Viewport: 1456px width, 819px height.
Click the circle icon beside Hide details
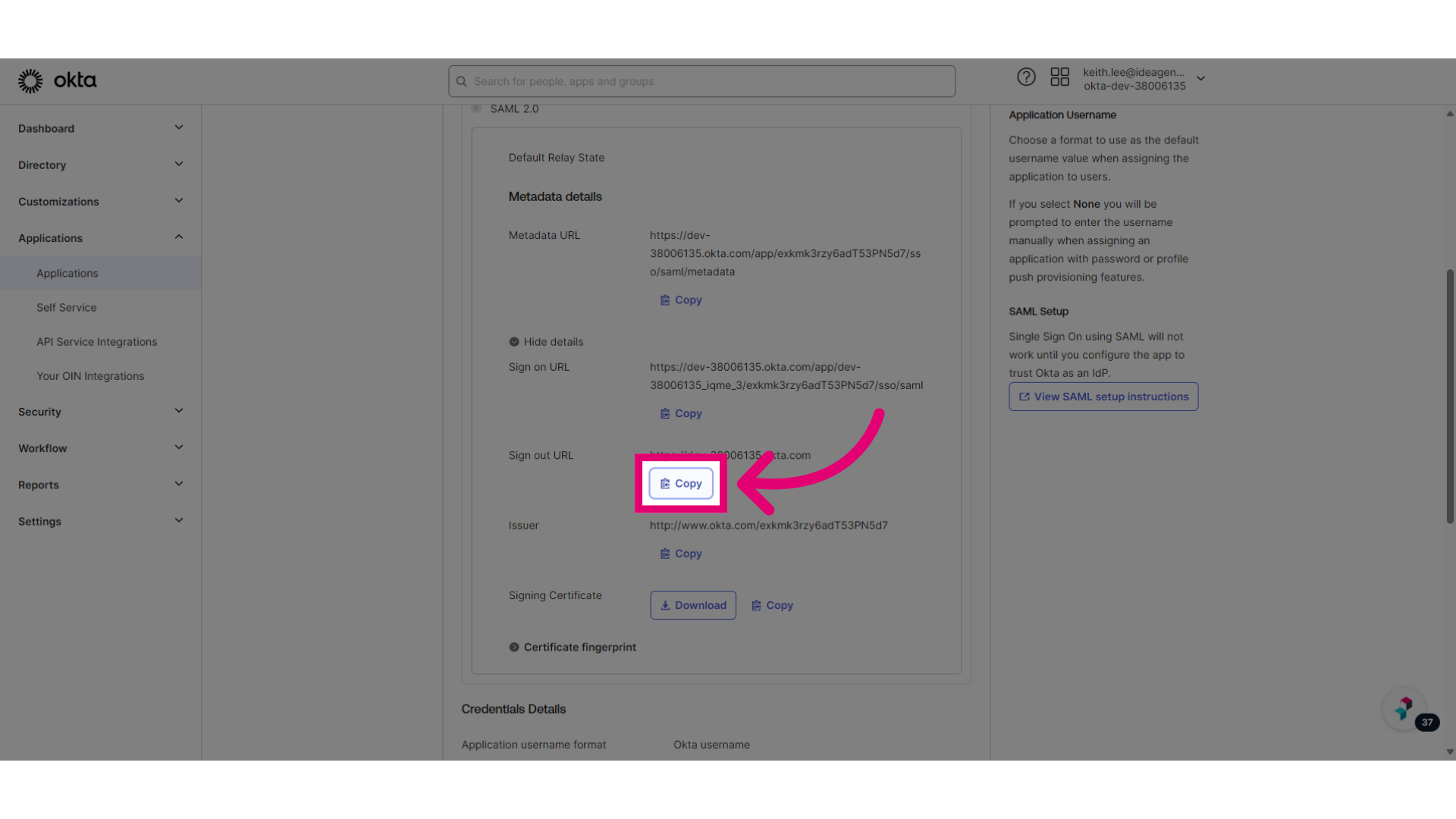(x=514, y=342)
